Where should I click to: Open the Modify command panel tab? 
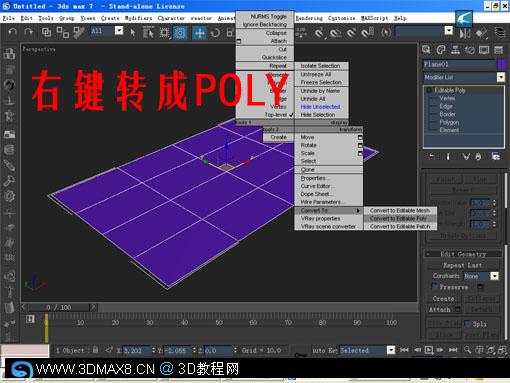(441, 50)
